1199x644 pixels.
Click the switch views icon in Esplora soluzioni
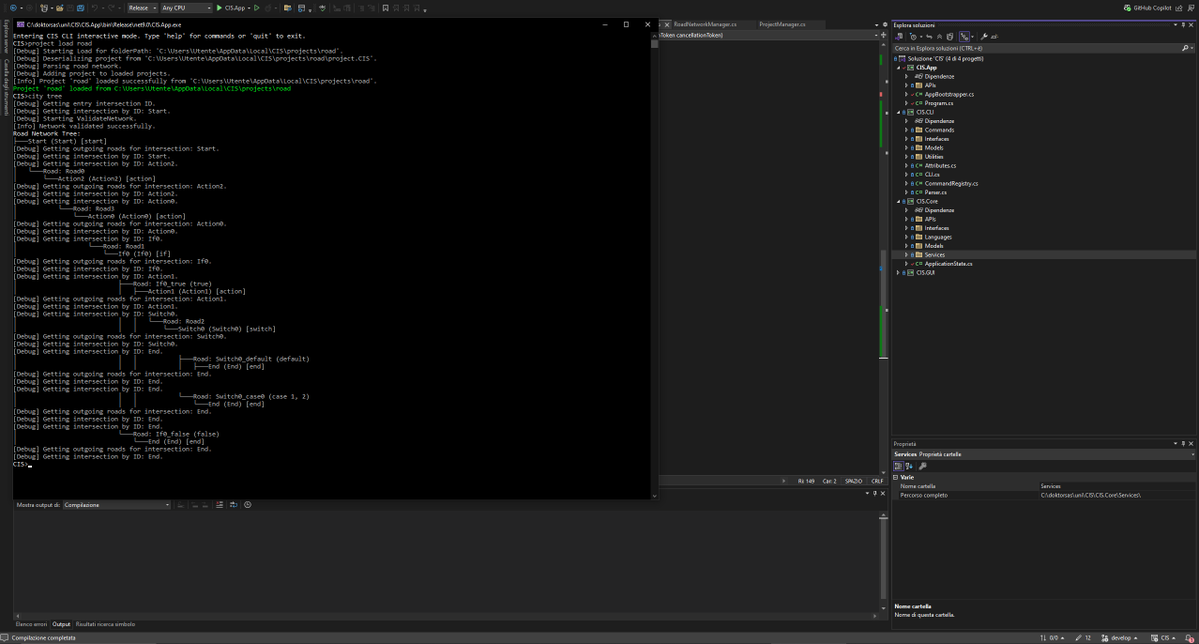click(x=899, y=37)
